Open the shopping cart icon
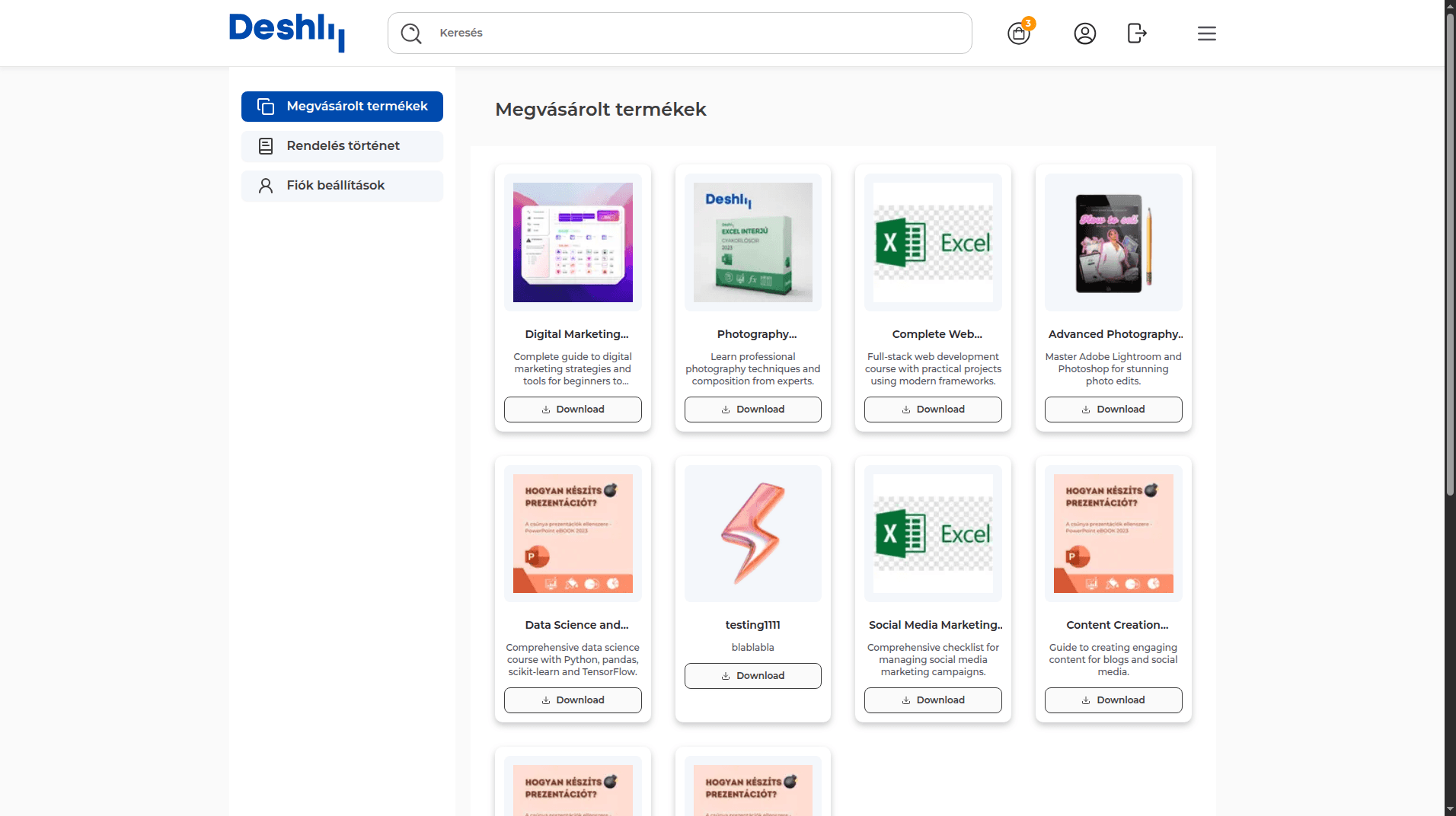 [x=1018, y=33]
